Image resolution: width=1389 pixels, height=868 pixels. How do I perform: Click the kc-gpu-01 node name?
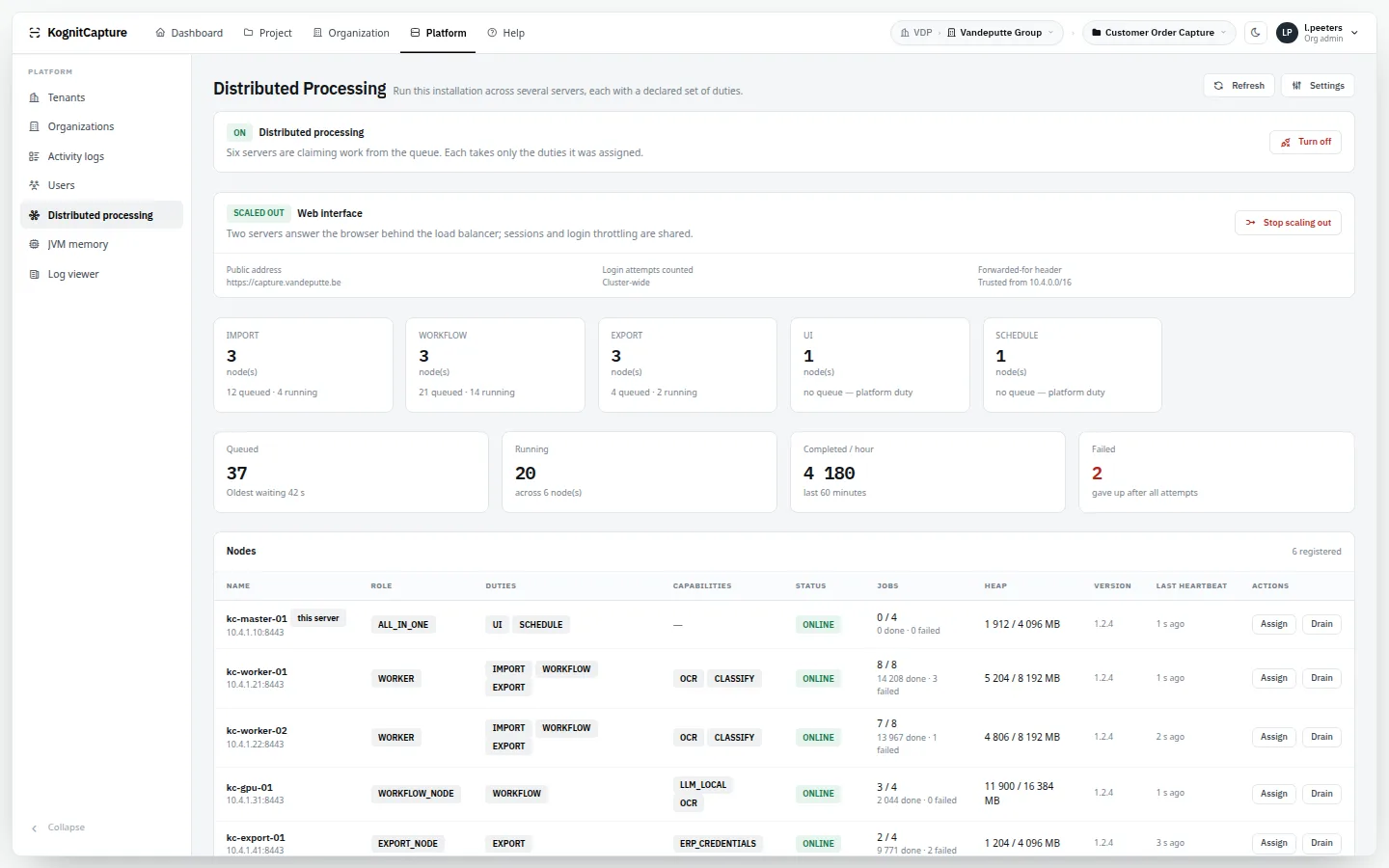click(x=250, y=788)
